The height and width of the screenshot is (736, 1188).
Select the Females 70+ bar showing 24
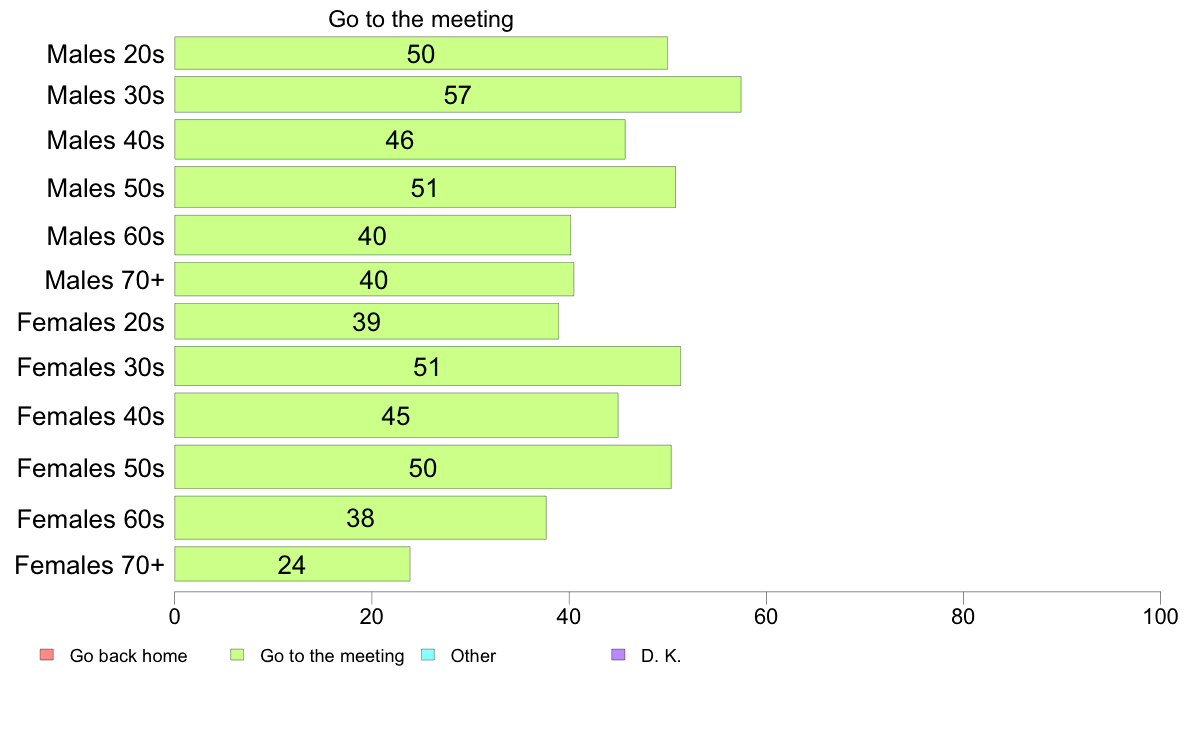[x=292, y=564]
